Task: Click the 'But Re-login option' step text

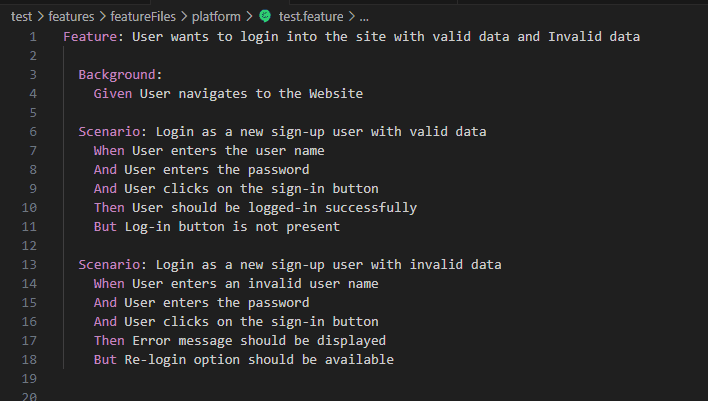Action: click(244, 359)
